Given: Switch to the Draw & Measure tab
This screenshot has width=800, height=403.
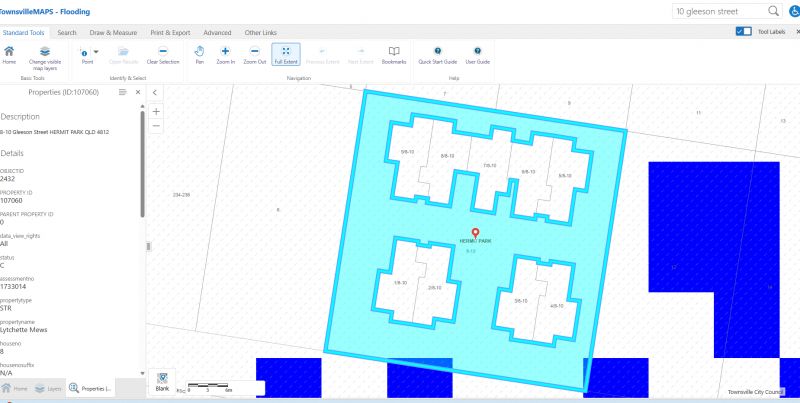Looking at the screenshot, I should coord(113,33).
